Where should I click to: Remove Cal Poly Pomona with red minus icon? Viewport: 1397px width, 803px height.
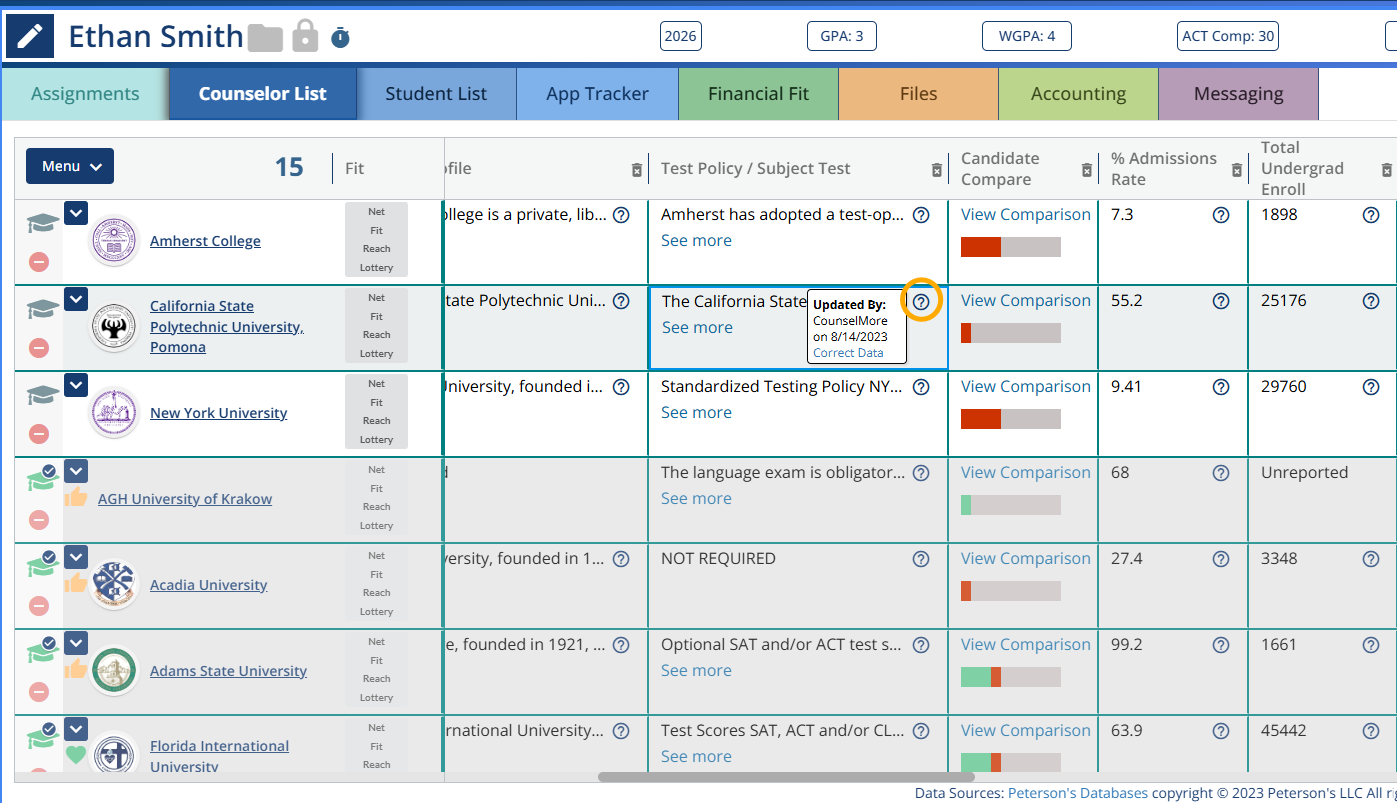coord(39,348)
